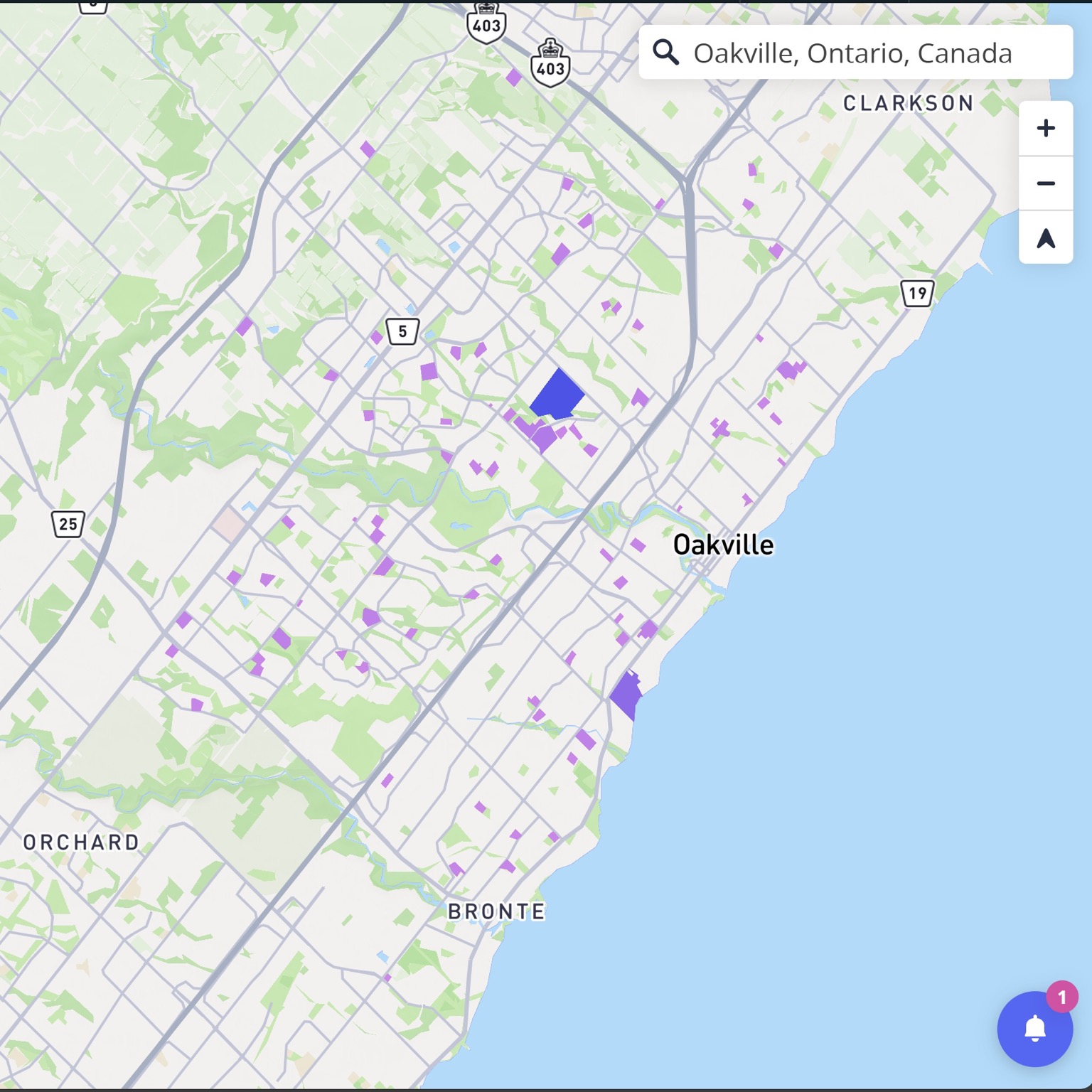This screenshot has width=1092, height=1092.
Task: Click the magnifier search icon
Action: [x=666, y=53]
